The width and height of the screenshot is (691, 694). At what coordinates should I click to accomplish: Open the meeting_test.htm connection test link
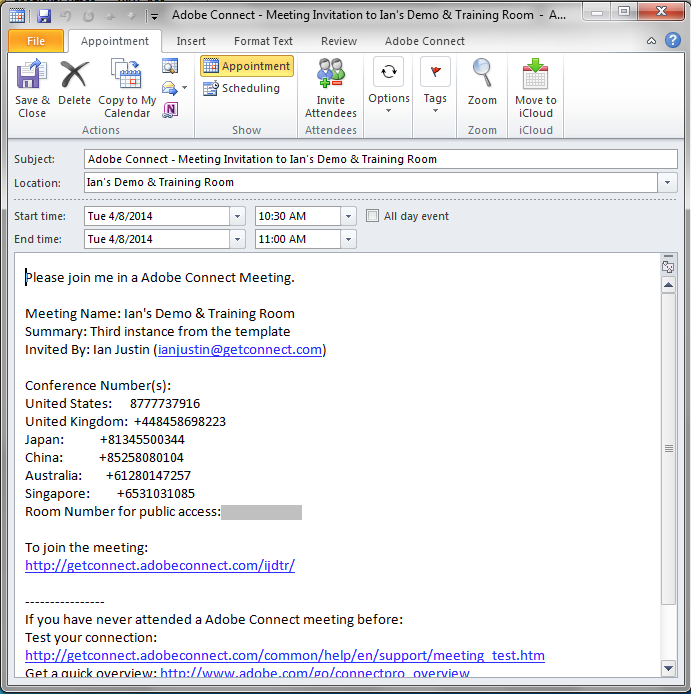pos(285,655)
